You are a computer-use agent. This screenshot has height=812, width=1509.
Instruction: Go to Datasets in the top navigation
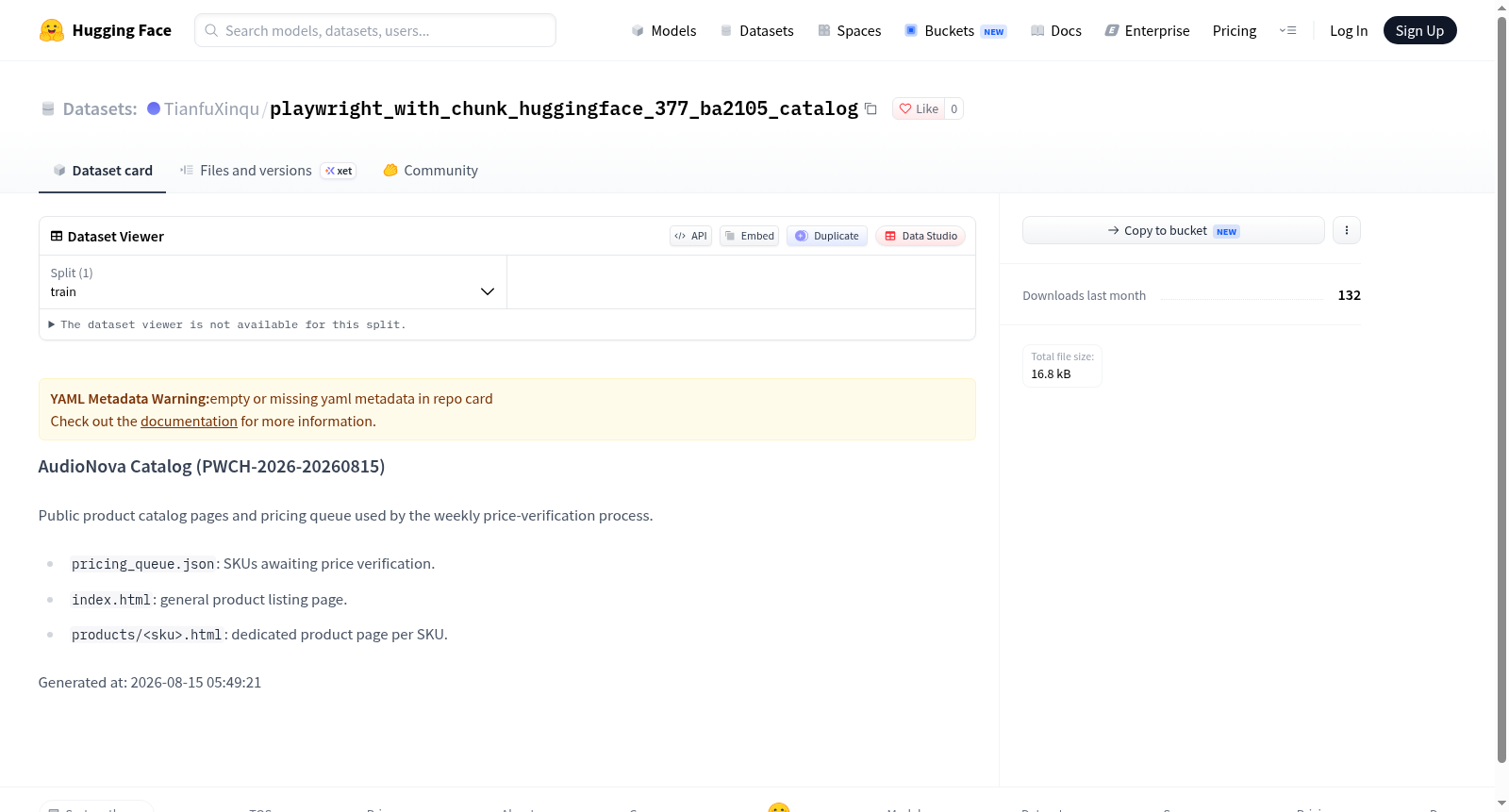point(757,30)
